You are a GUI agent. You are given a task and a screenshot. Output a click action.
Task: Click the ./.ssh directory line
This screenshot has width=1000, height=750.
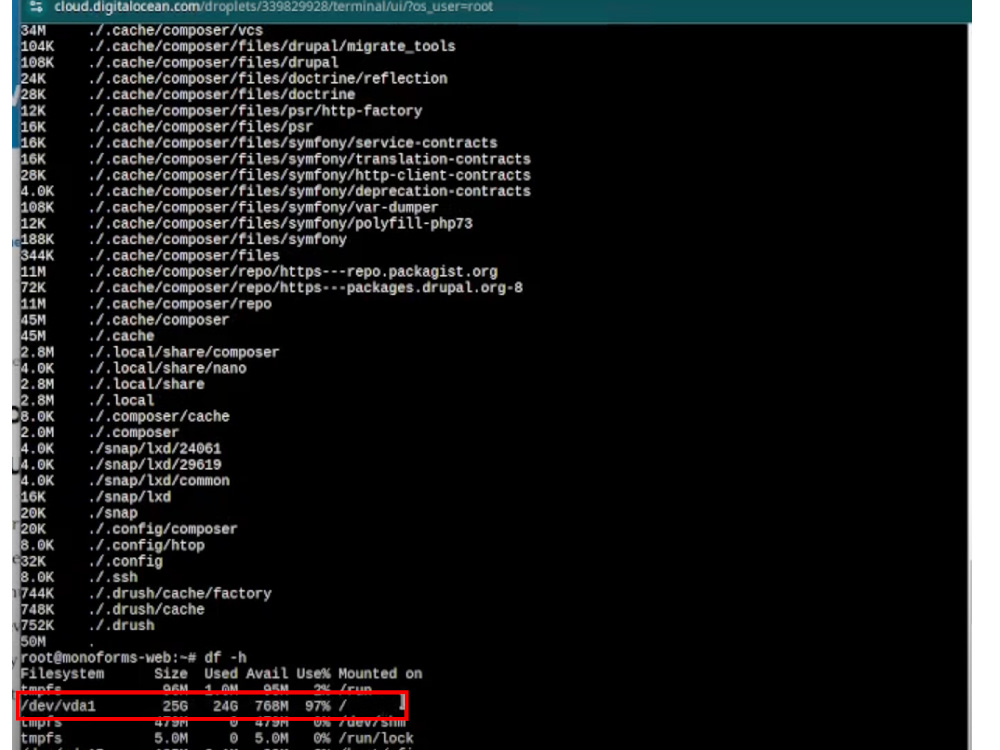click(79, 577)
